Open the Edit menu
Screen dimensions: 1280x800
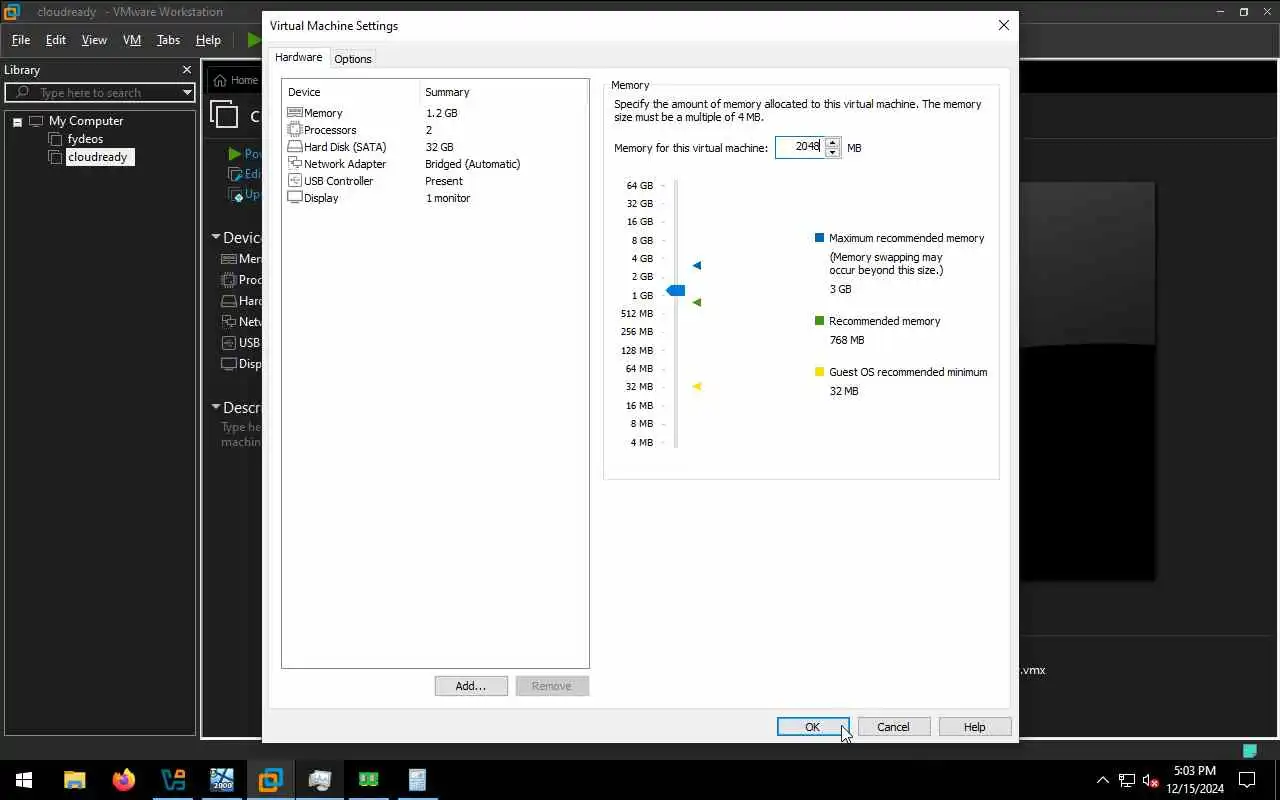[56, 40]
